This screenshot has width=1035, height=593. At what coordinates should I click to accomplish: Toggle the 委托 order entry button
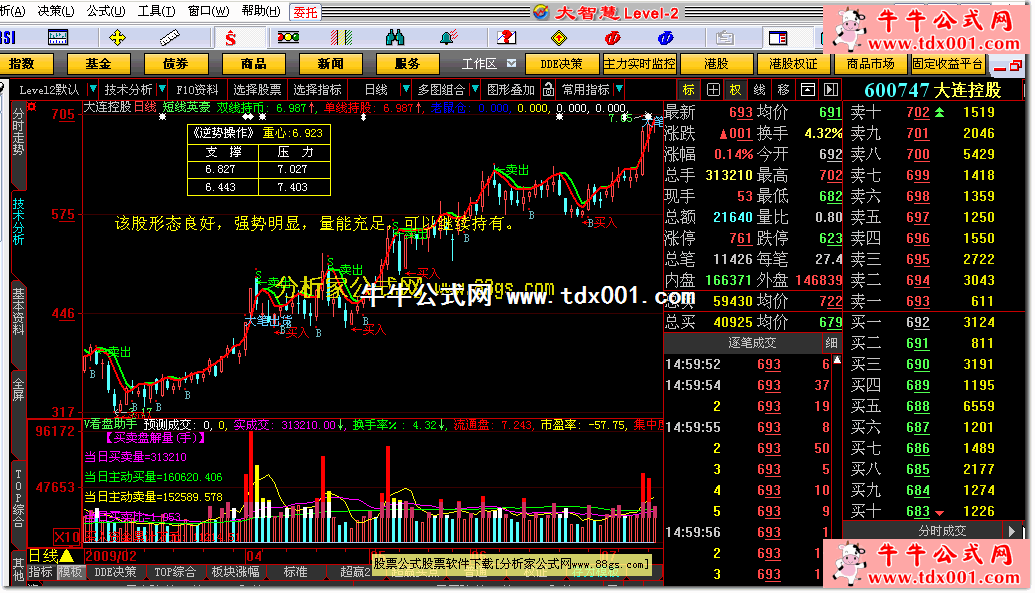coord(306,12)
